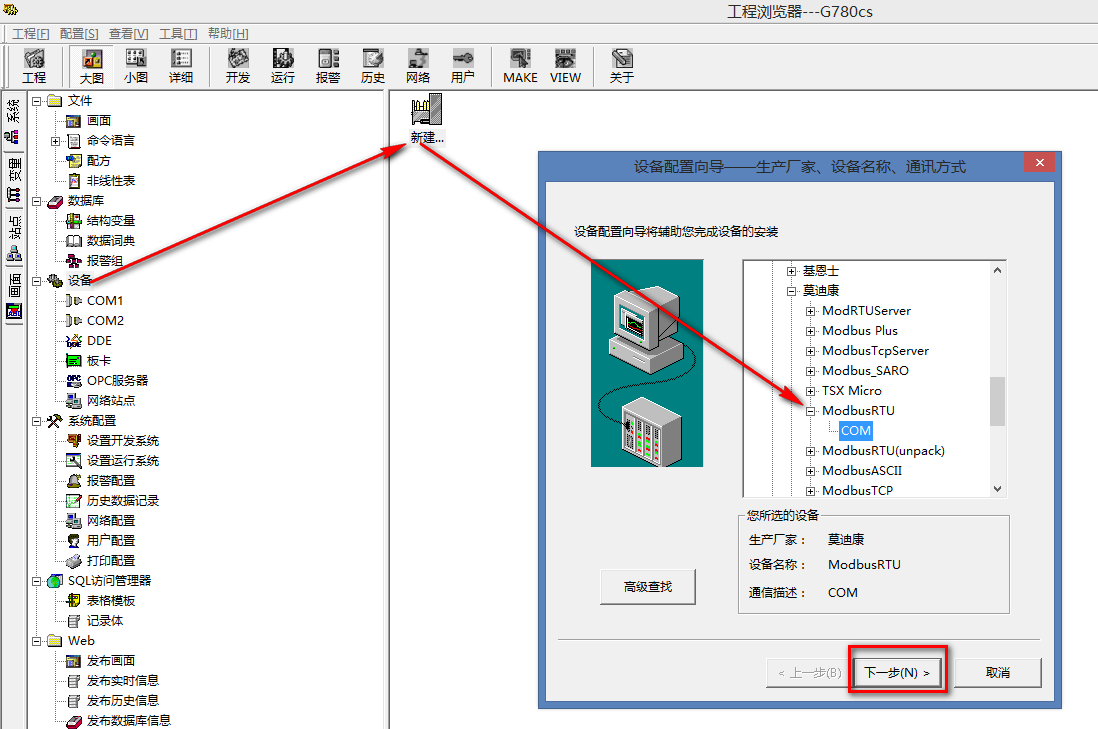Select COM1 in the 设备 tree
This screenshot has height=729, width=1098.
click(x=105, y=301)
